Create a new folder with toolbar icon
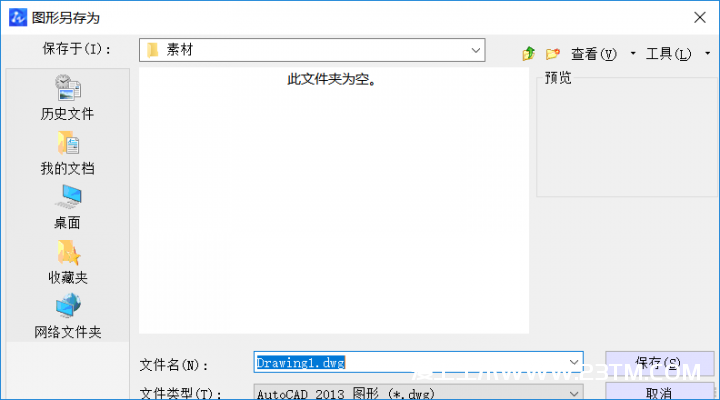The width and height of the screenshot is (720, 400). point(551,53)
